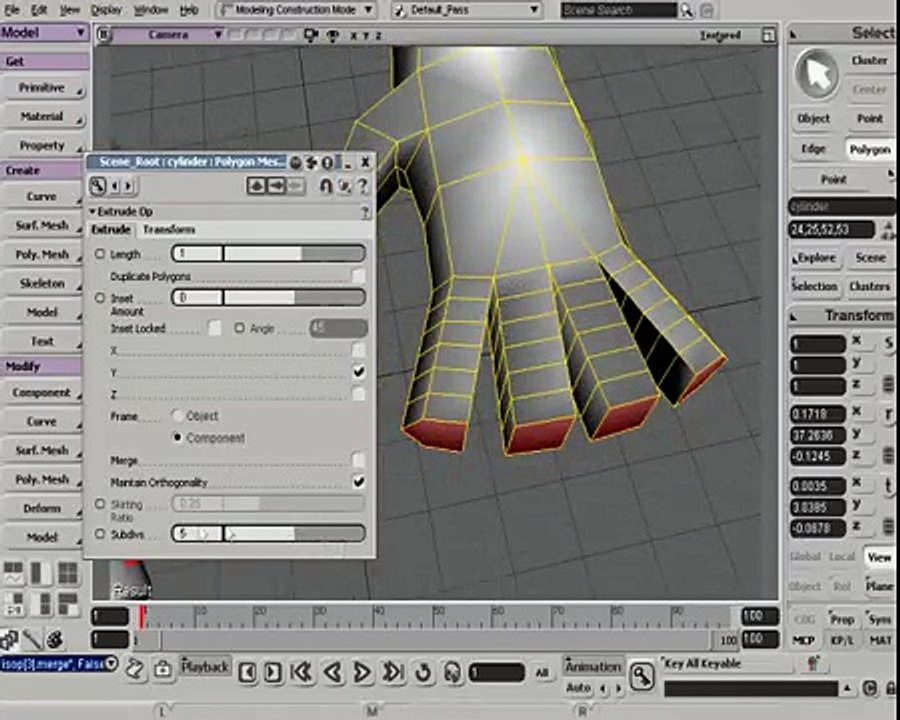The height and width of the screenshot is (720, 900).
Task: Click the current frame number field
Action: click(x=496, y=672)
